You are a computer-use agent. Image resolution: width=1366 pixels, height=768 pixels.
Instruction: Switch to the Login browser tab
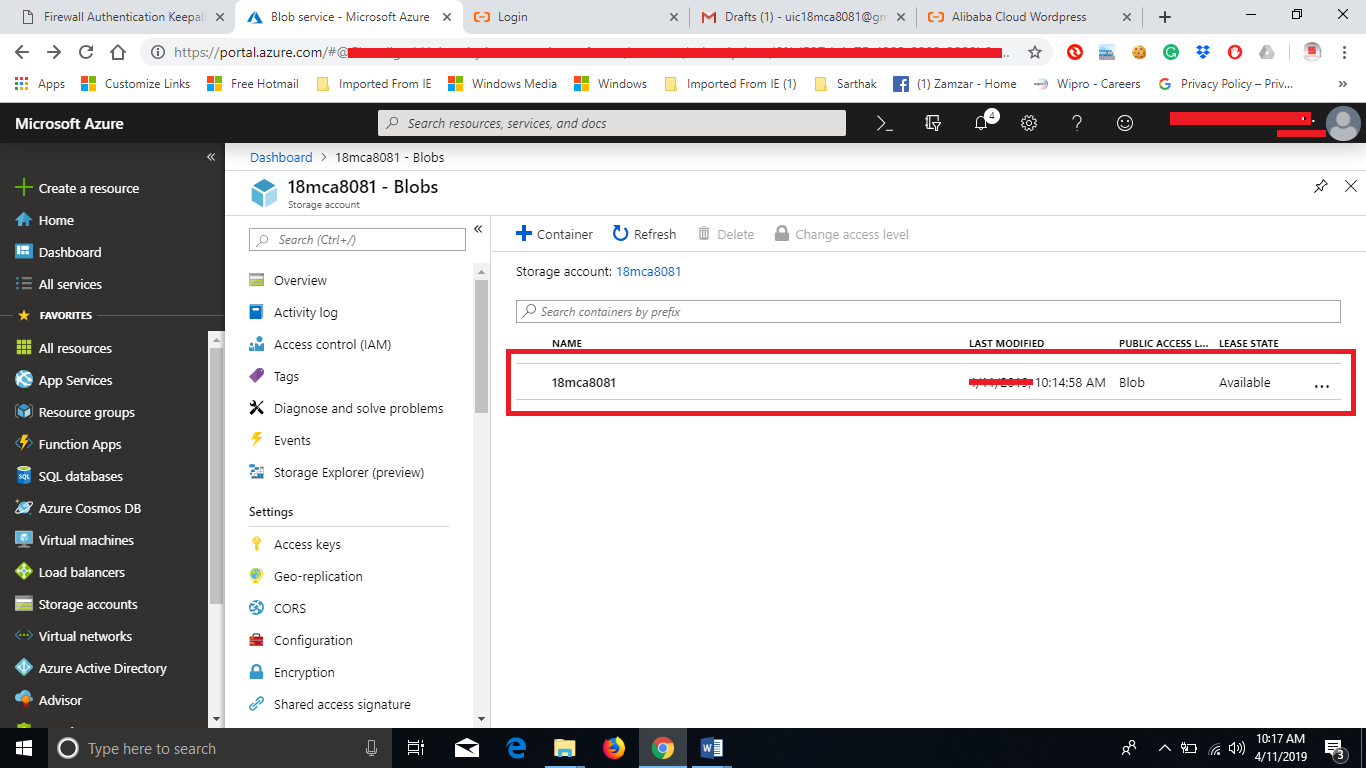(576, 17)
